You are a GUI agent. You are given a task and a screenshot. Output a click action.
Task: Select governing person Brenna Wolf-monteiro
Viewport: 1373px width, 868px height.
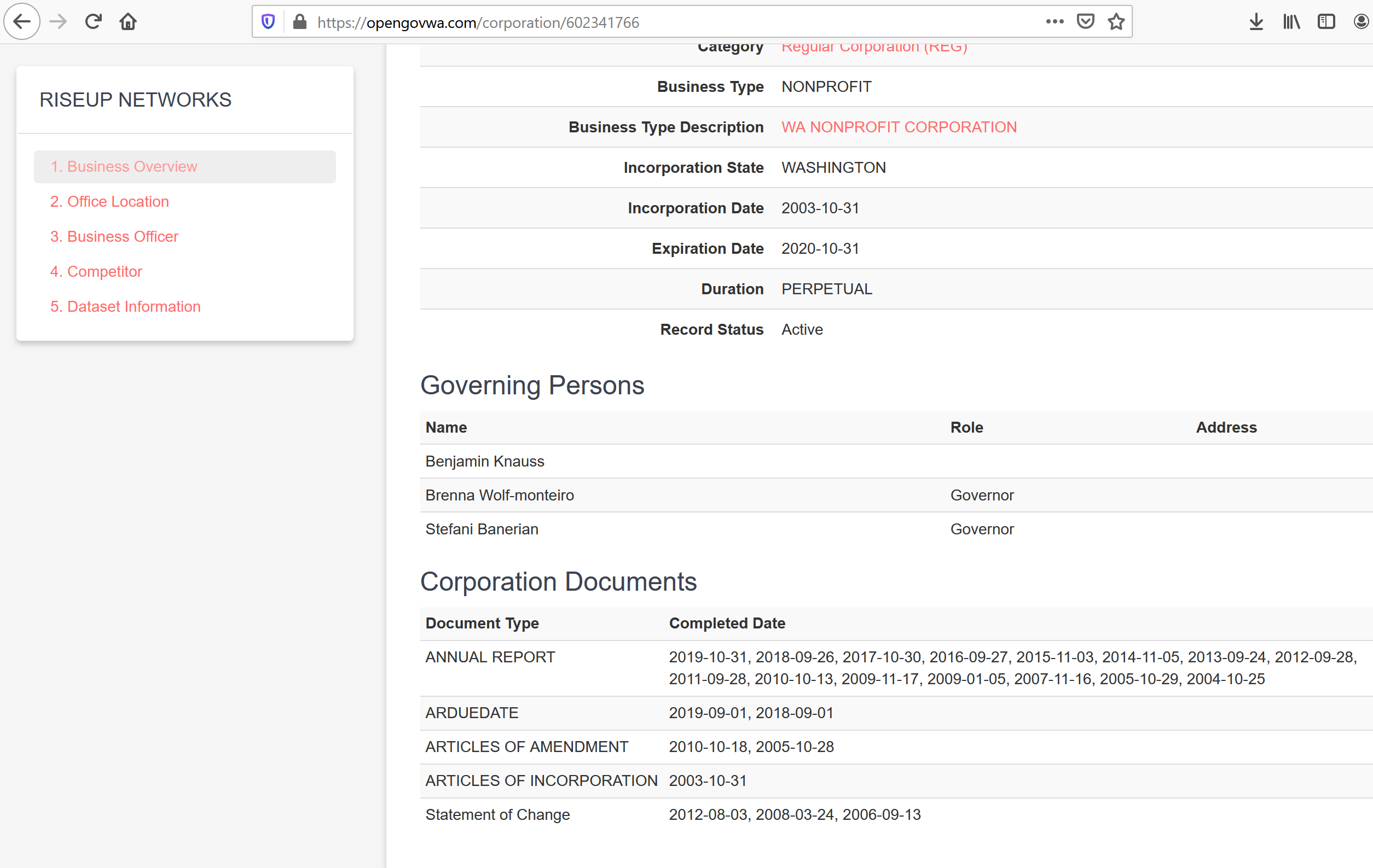click(x=500, y=496)
